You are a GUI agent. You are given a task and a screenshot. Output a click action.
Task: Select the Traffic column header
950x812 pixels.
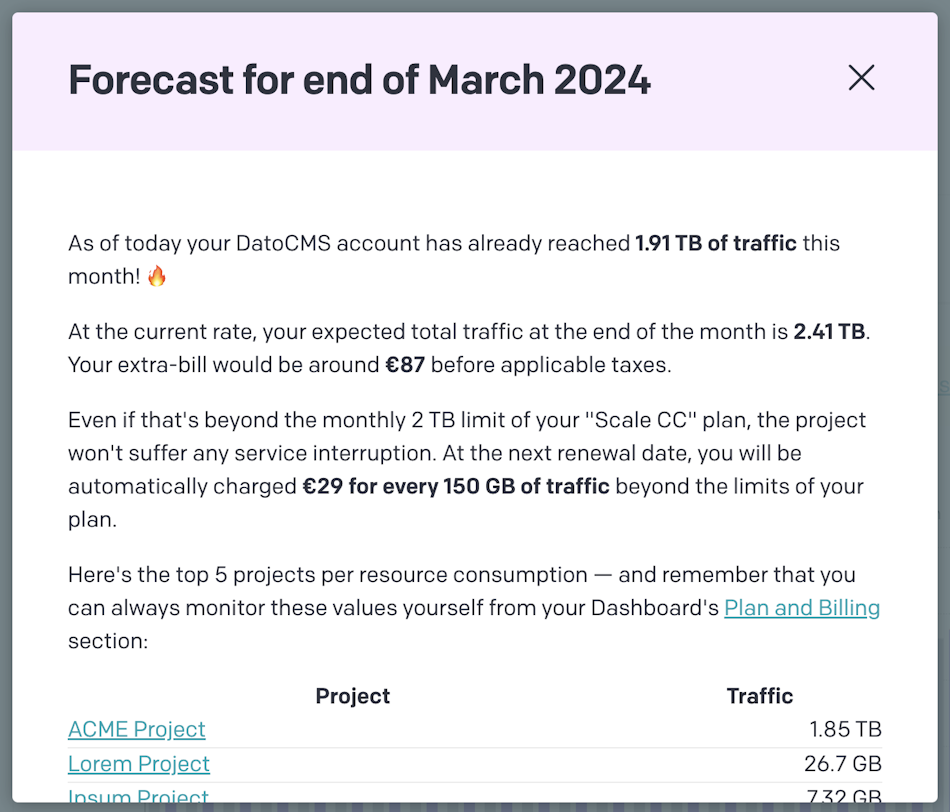click(x=759, y=695)
